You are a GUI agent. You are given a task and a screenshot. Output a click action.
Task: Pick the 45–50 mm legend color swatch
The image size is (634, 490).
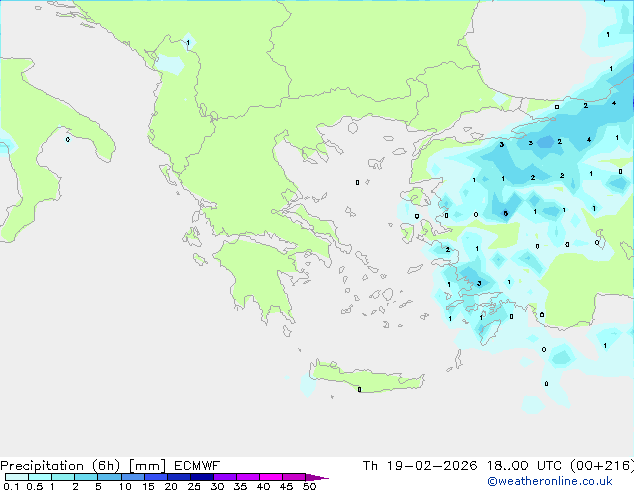pyautogui.click(x=294, y=477)
